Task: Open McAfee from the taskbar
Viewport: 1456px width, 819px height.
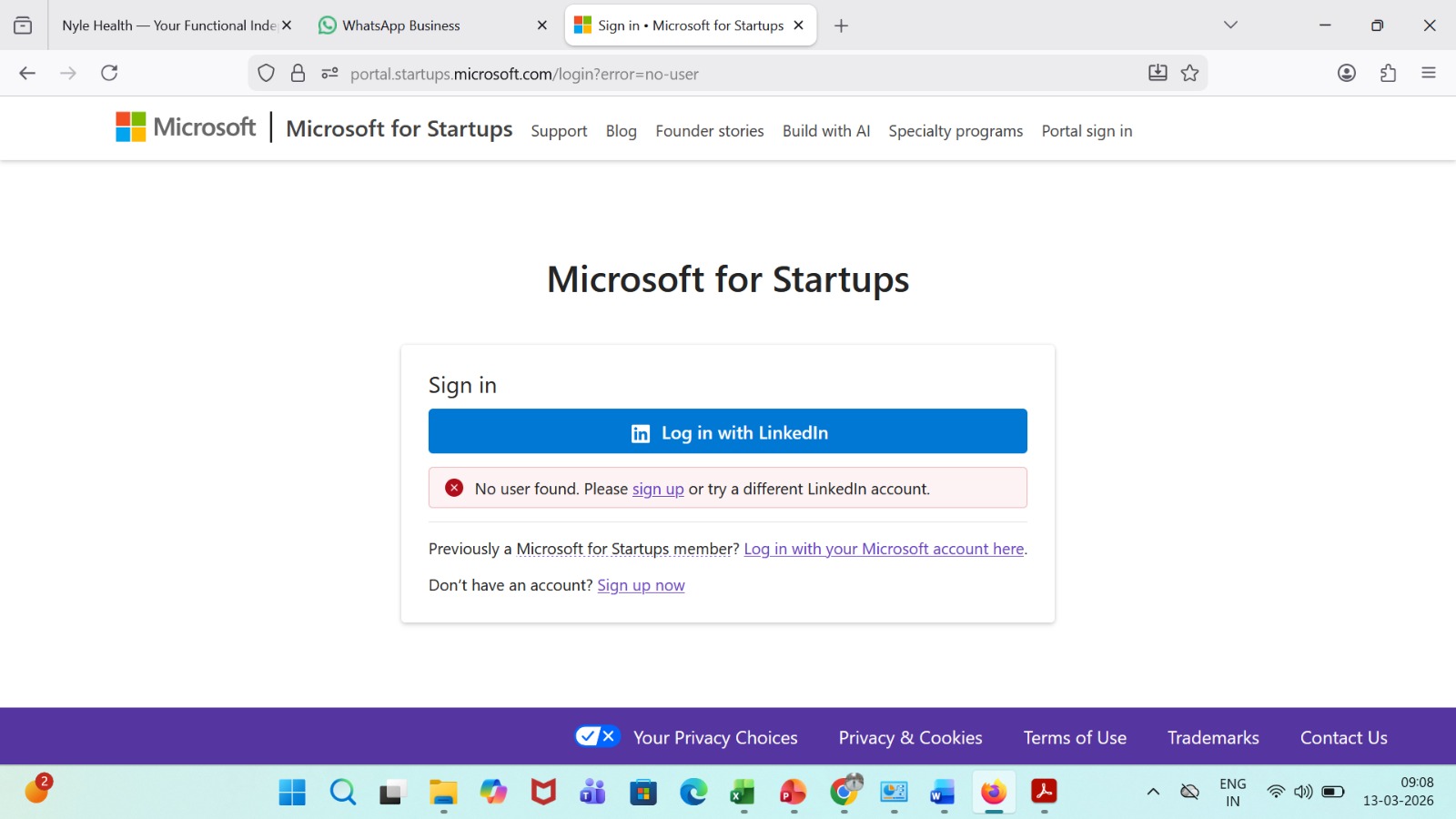Action: pos(543,793)
